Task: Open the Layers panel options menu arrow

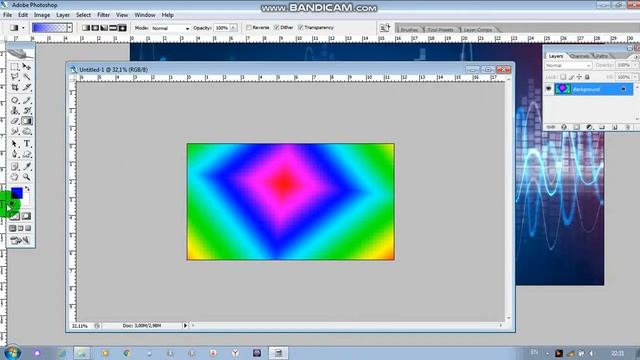Action: click(x=636, y=57)
